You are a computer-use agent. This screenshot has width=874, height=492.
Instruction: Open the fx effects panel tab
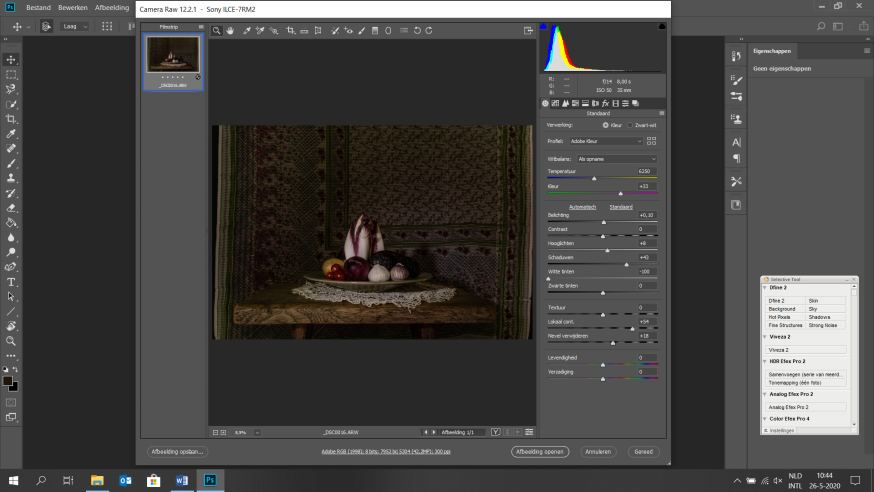(x=605, y=103)
